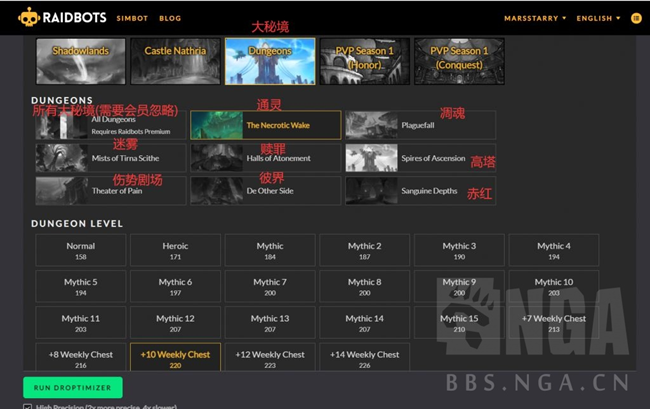Viewport: 650px width, 409px height.
Task: Click the Sanguine Depths thumbnail image
Action: pos(371,191)
